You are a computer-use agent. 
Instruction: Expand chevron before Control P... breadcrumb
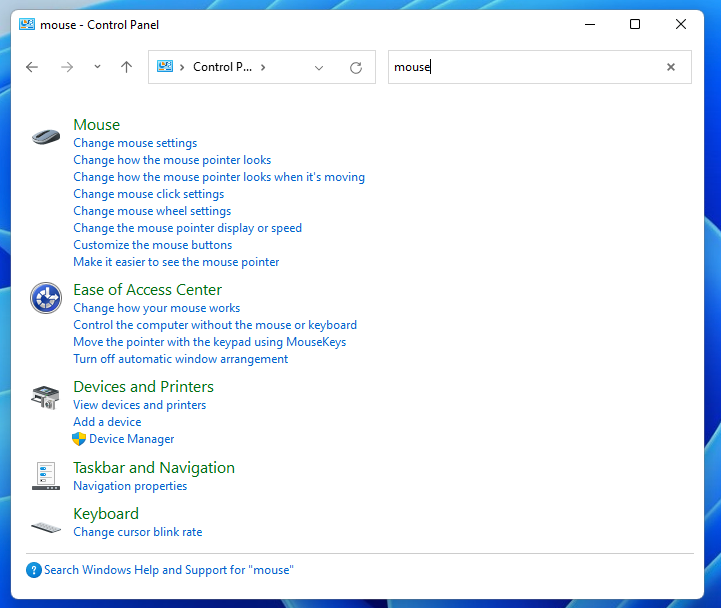pyautogui.click(x=182, y=67)
